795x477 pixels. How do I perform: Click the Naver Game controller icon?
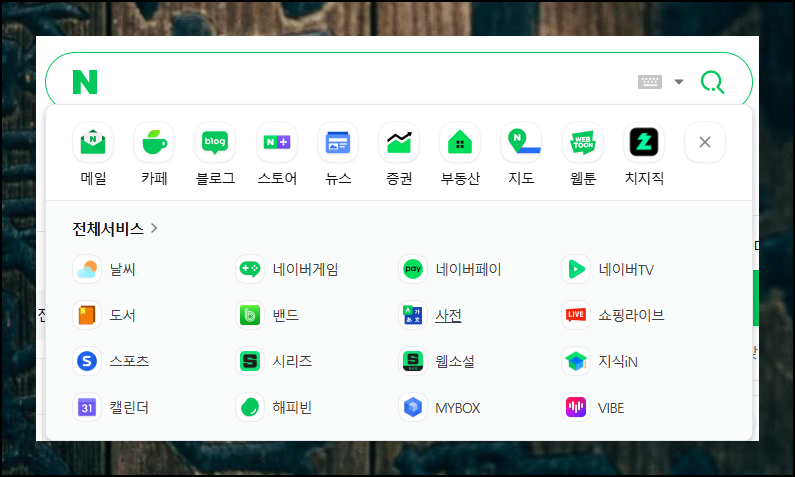point(250,269)
